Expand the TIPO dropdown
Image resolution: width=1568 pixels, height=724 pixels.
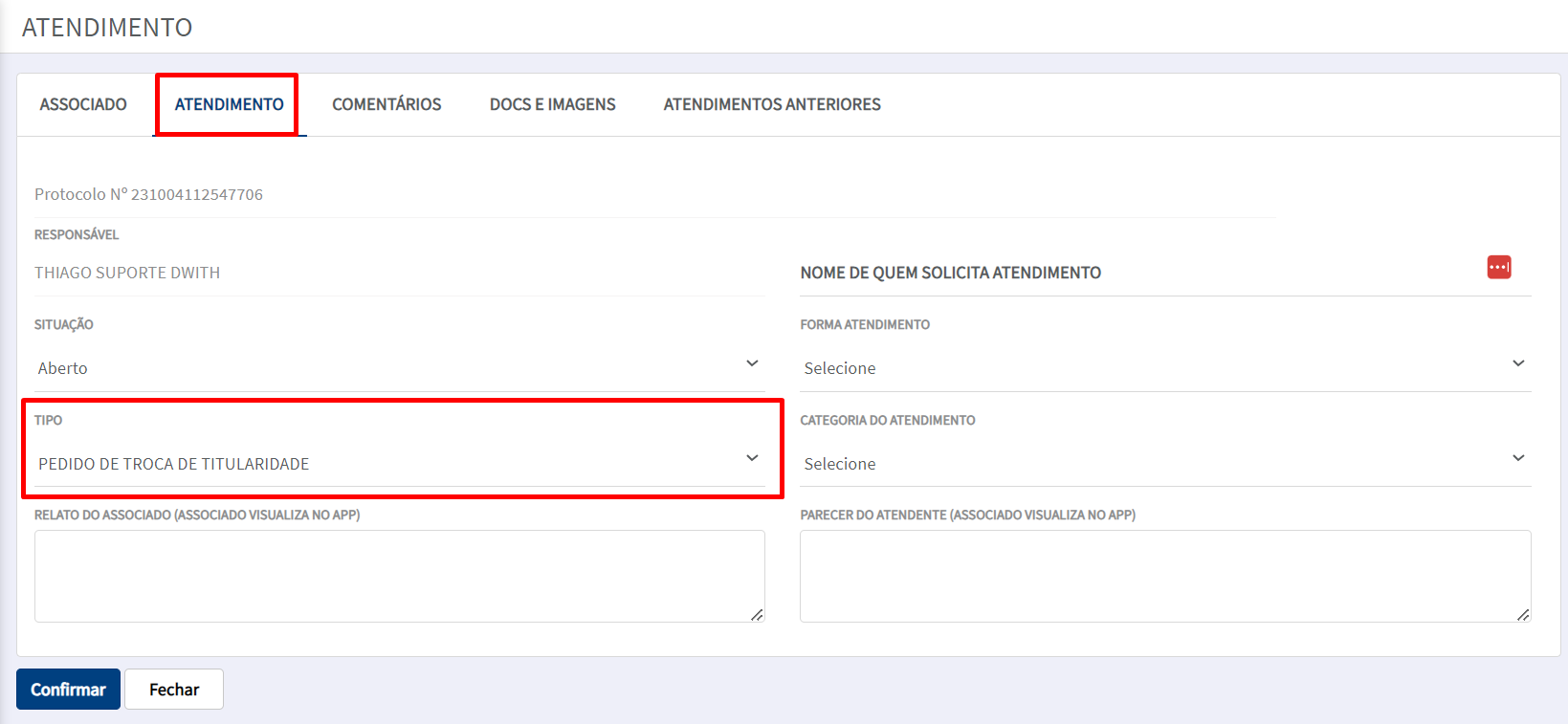tap(400, 464)
